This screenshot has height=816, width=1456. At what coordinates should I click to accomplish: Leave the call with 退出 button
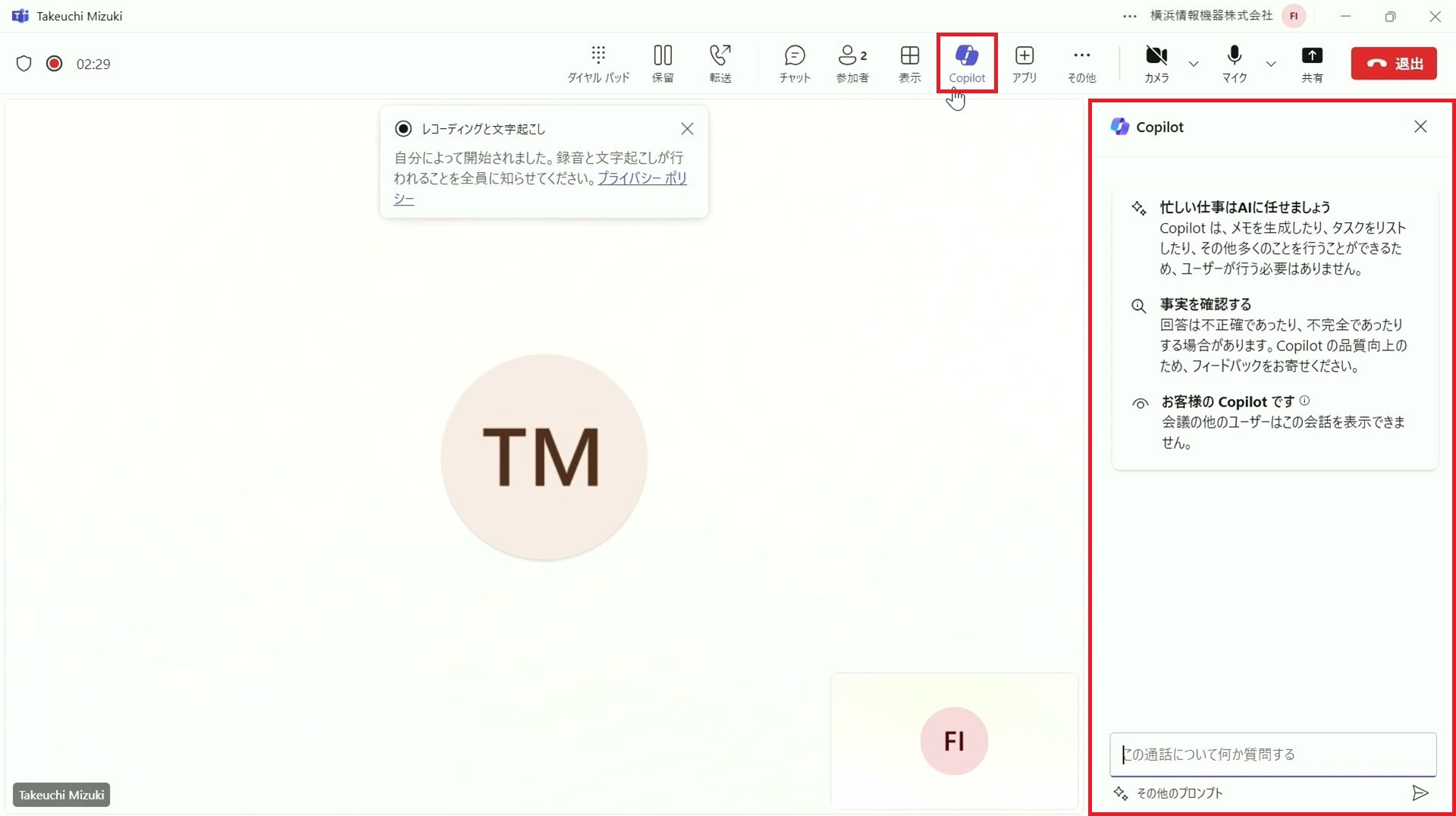click(x=1394, y=64)
